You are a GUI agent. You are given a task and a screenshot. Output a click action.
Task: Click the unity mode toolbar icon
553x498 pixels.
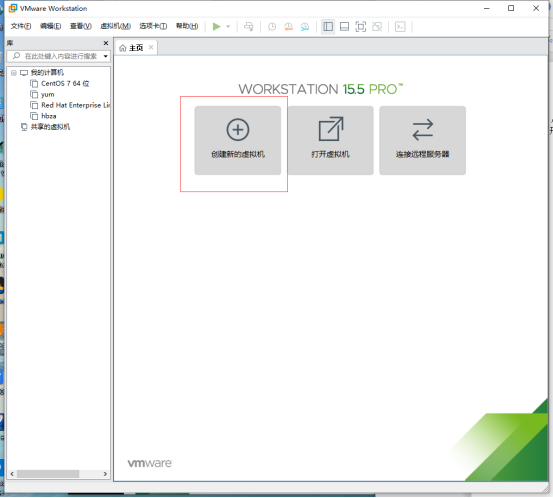pyautogui.click(x=377, y=27)
